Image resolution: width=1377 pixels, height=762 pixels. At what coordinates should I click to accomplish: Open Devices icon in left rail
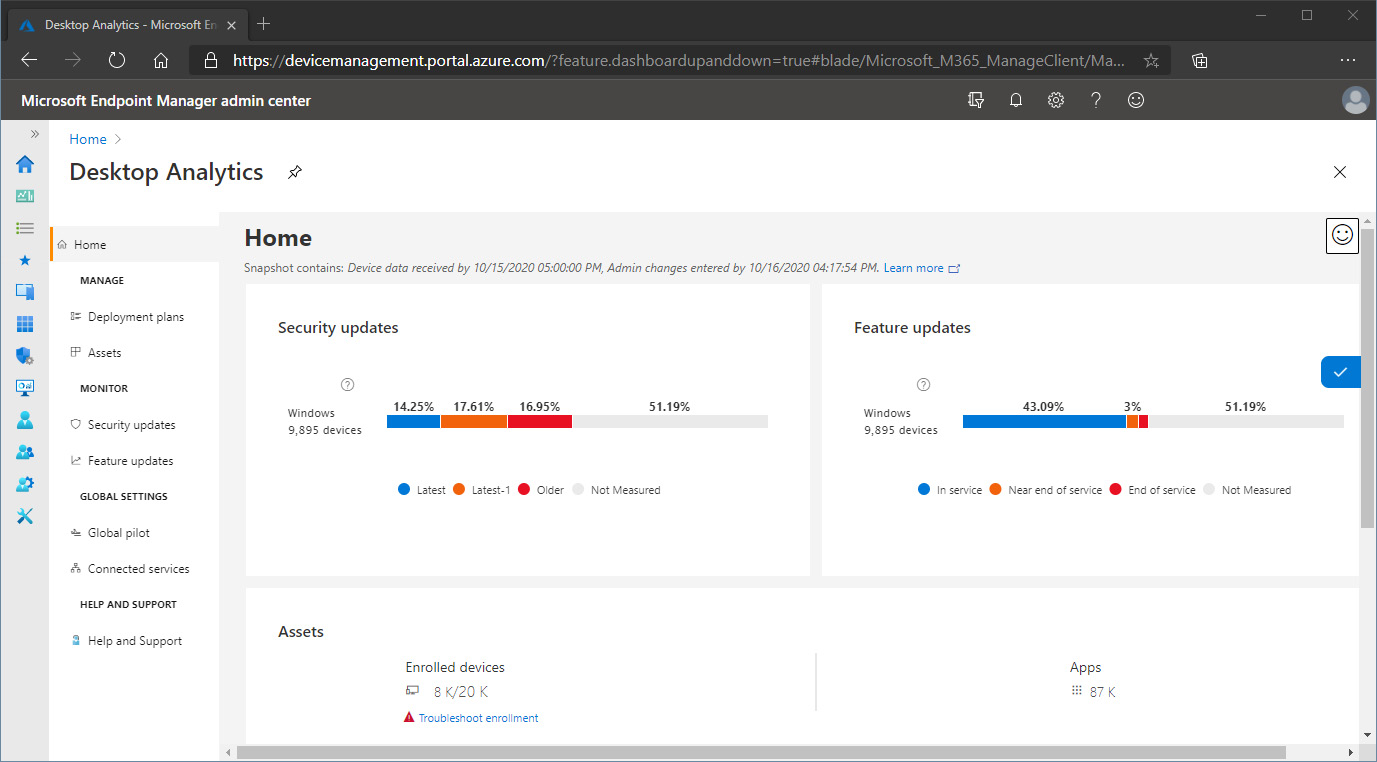point(25,292)
